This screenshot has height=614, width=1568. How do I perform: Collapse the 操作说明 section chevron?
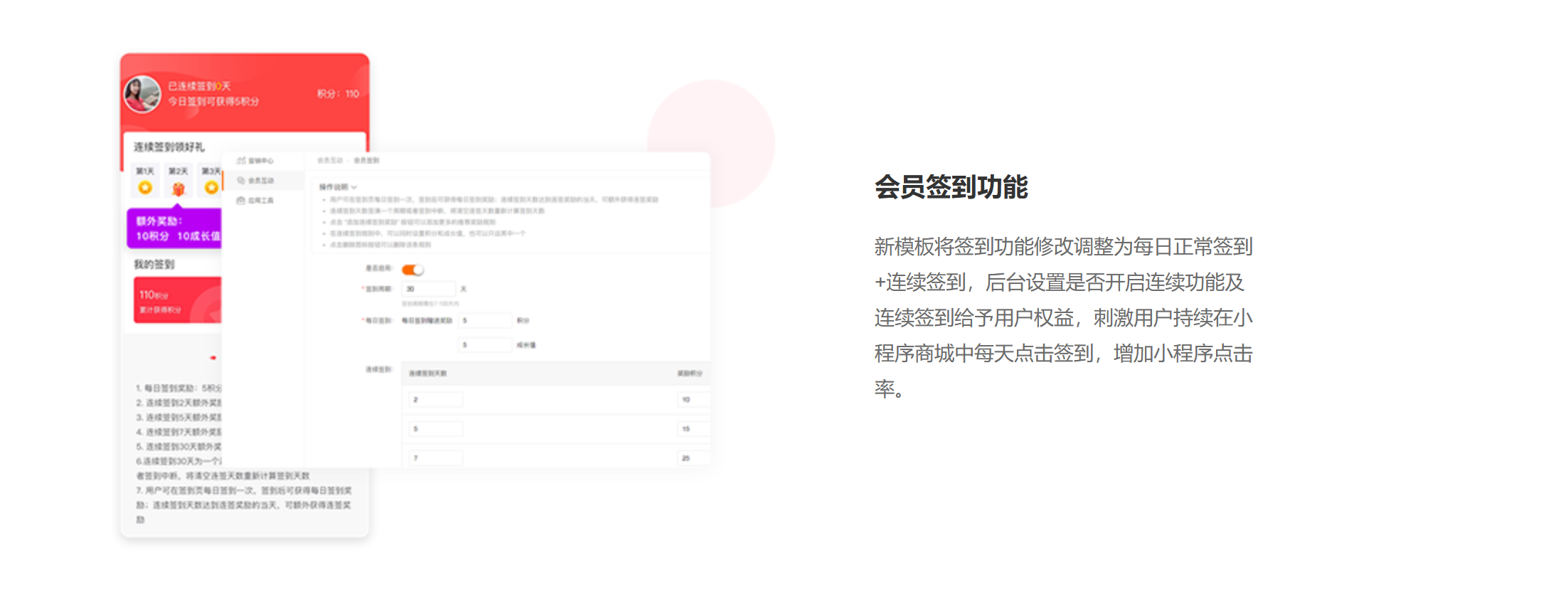tap(354, 187)
